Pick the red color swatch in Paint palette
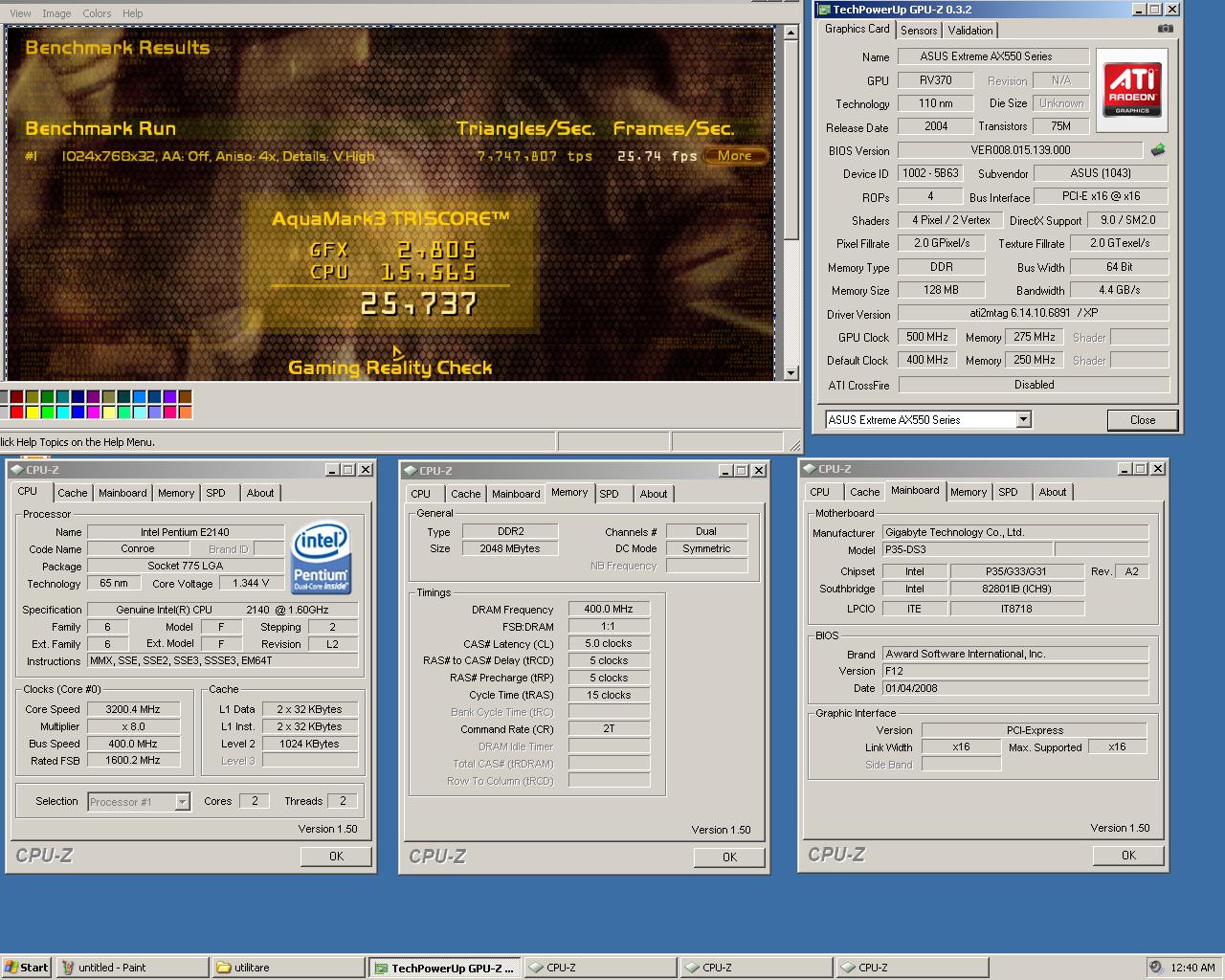1225x980 pixels. pos(16,412)
